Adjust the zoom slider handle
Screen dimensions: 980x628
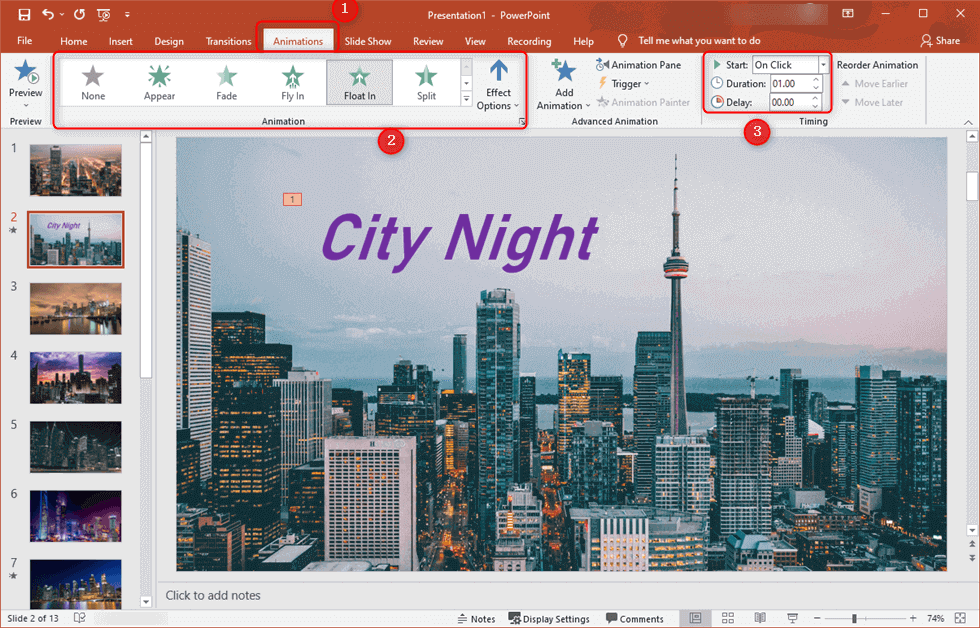tap(854, 618)
